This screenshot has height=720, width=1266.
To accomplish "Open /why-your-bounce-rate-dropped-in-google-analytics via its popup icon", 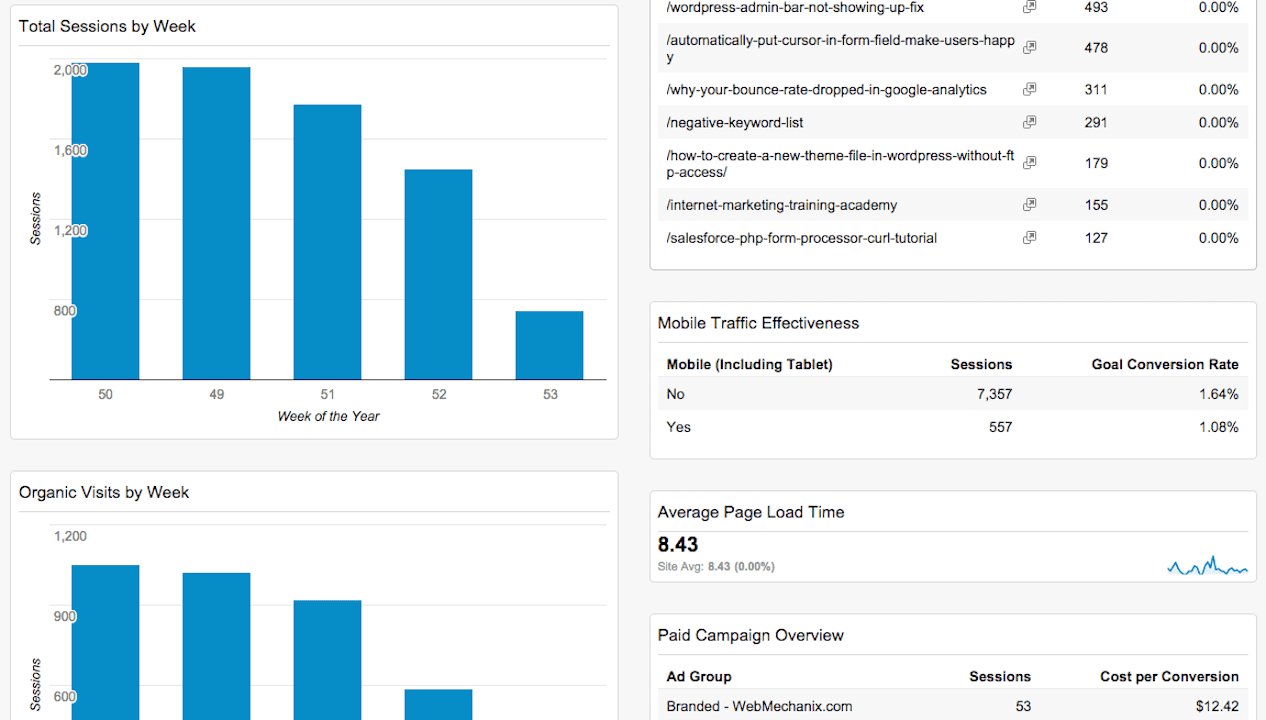I will coord(1029,89).
